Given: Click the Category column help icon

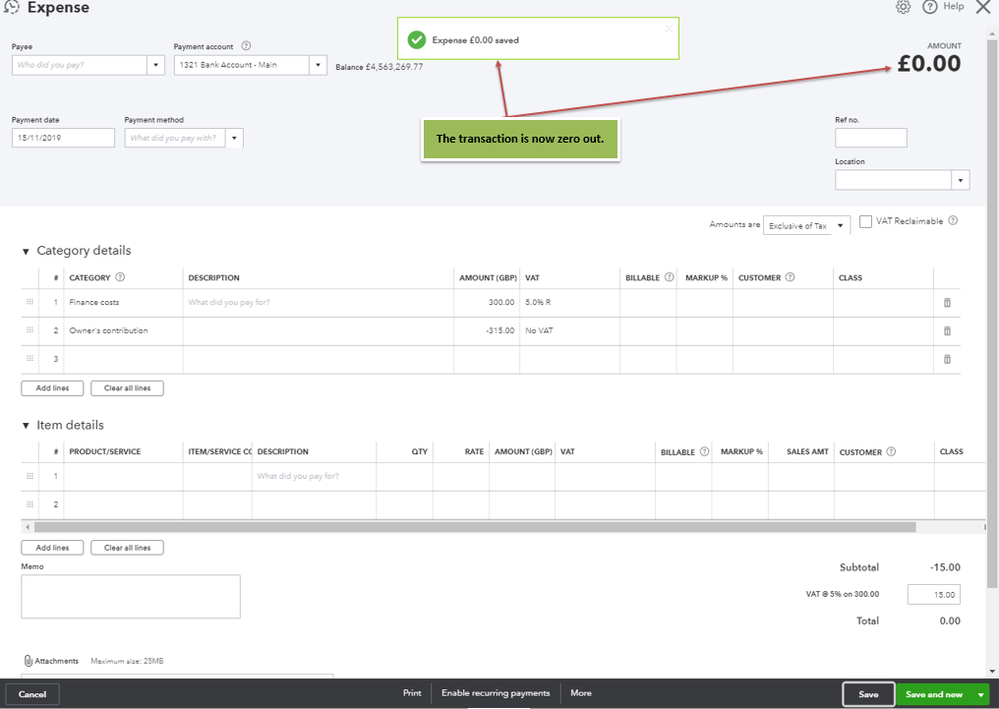Looking at the screenshot, I should (120, 277).
